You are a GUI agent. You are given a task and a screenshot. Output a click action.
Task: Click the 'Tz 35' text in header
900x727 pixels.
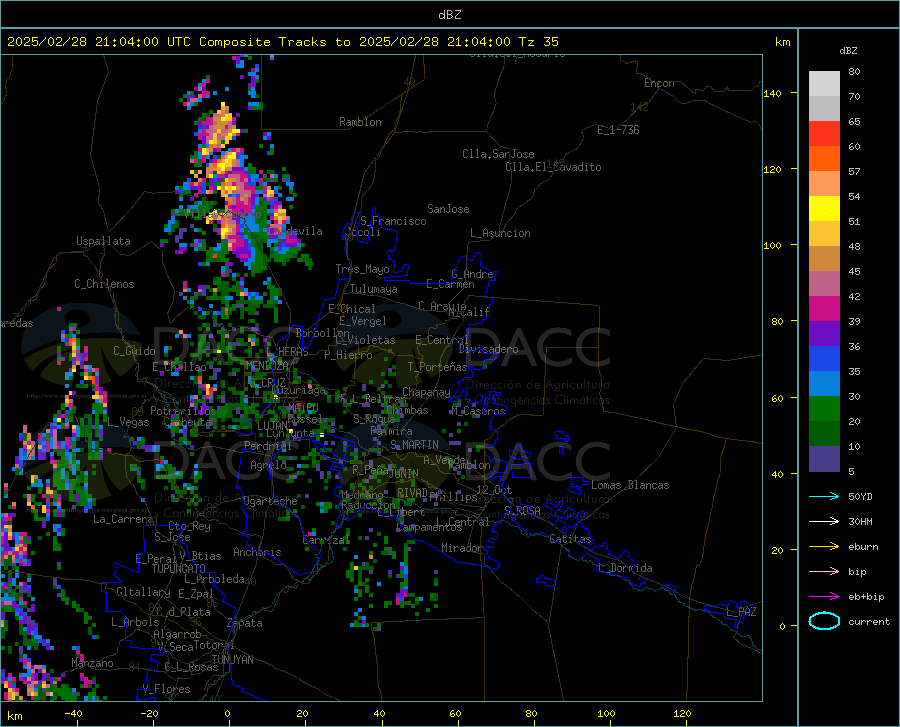538,42
